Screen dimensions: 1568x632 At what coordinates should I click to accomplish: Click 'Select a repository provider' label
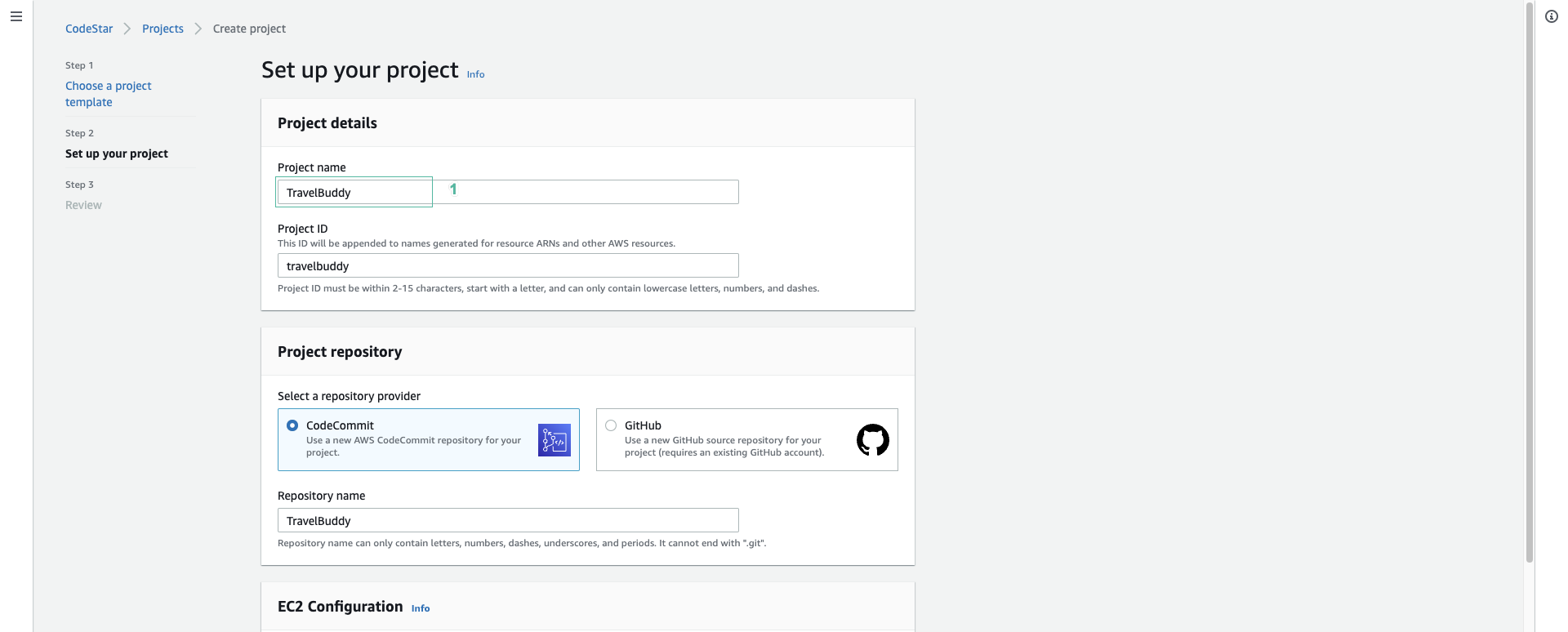[x=349, y=396]
